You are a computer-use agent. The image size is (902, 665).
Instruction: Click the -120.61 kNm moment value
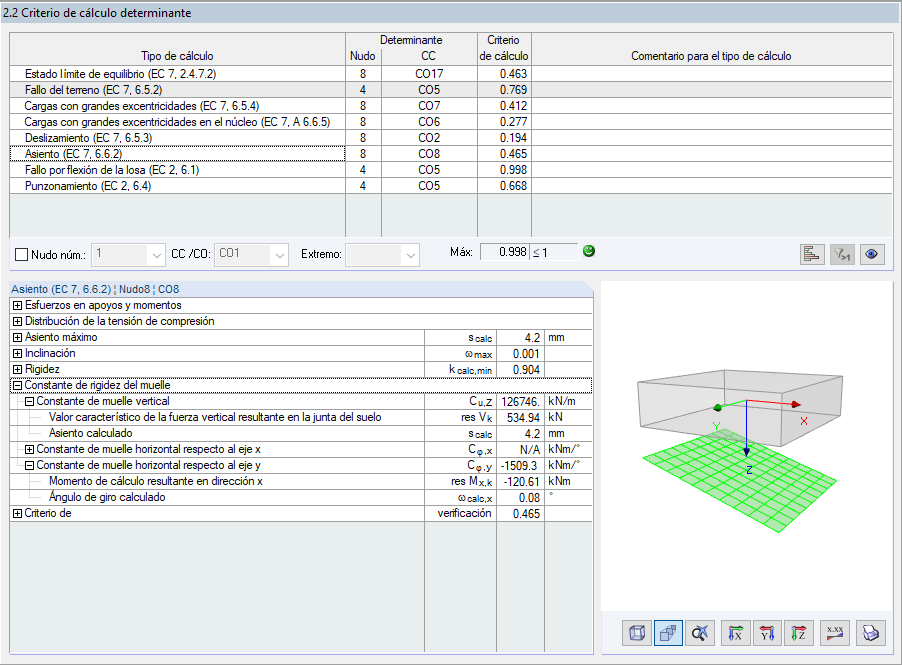coord(521,481)
